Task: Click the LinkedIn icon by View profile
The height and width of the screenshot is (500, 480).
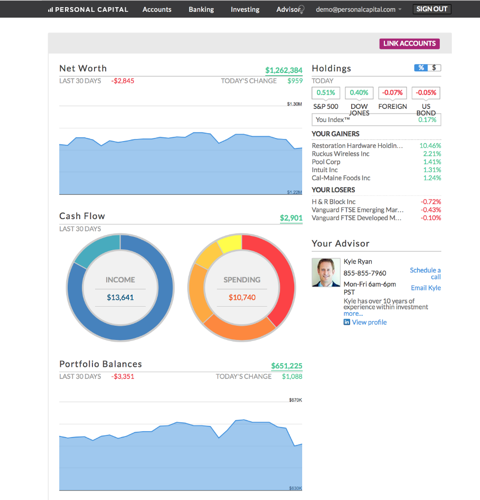Action: click(x=347, y=322)
